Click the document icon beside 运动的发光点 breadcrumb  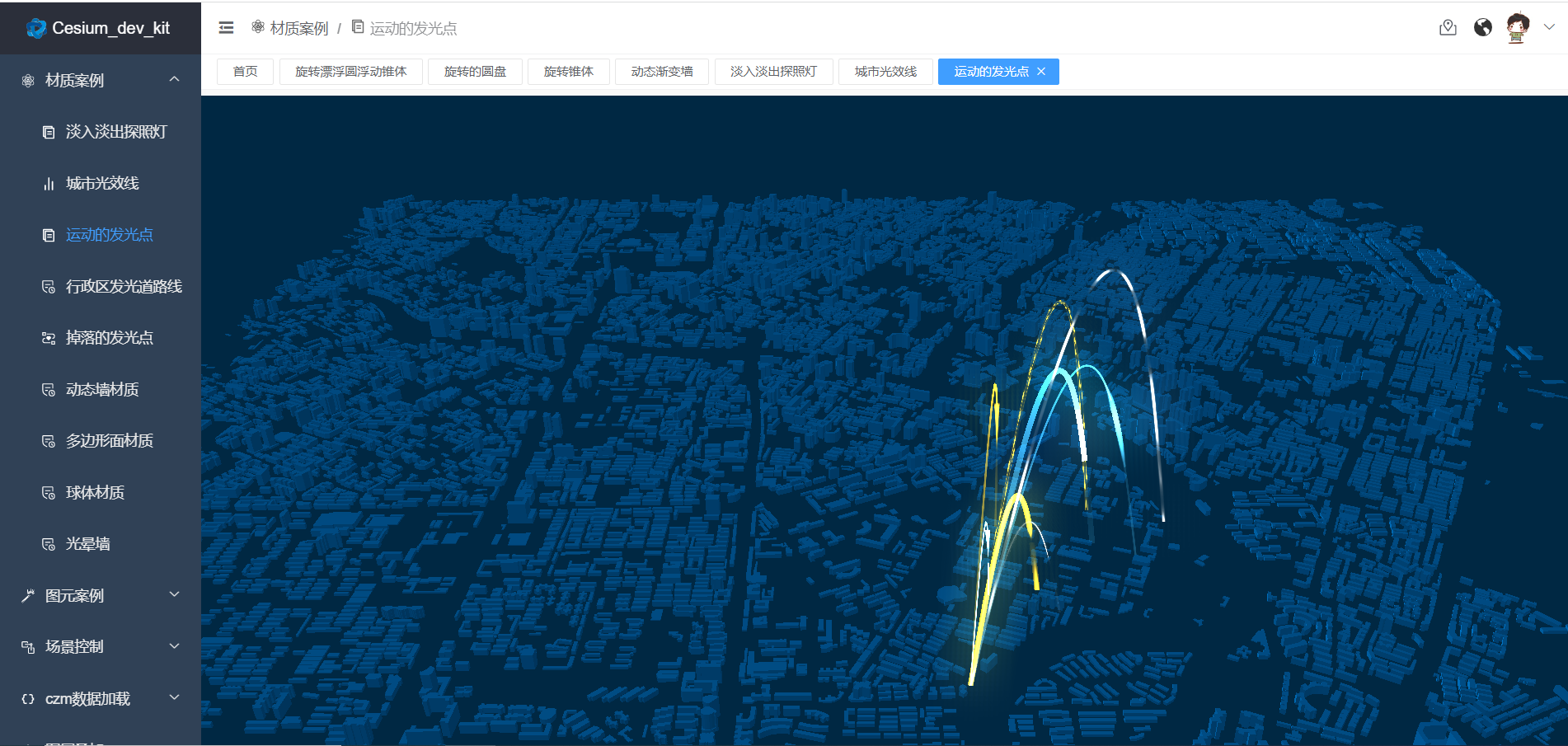[x=358, y=27]
